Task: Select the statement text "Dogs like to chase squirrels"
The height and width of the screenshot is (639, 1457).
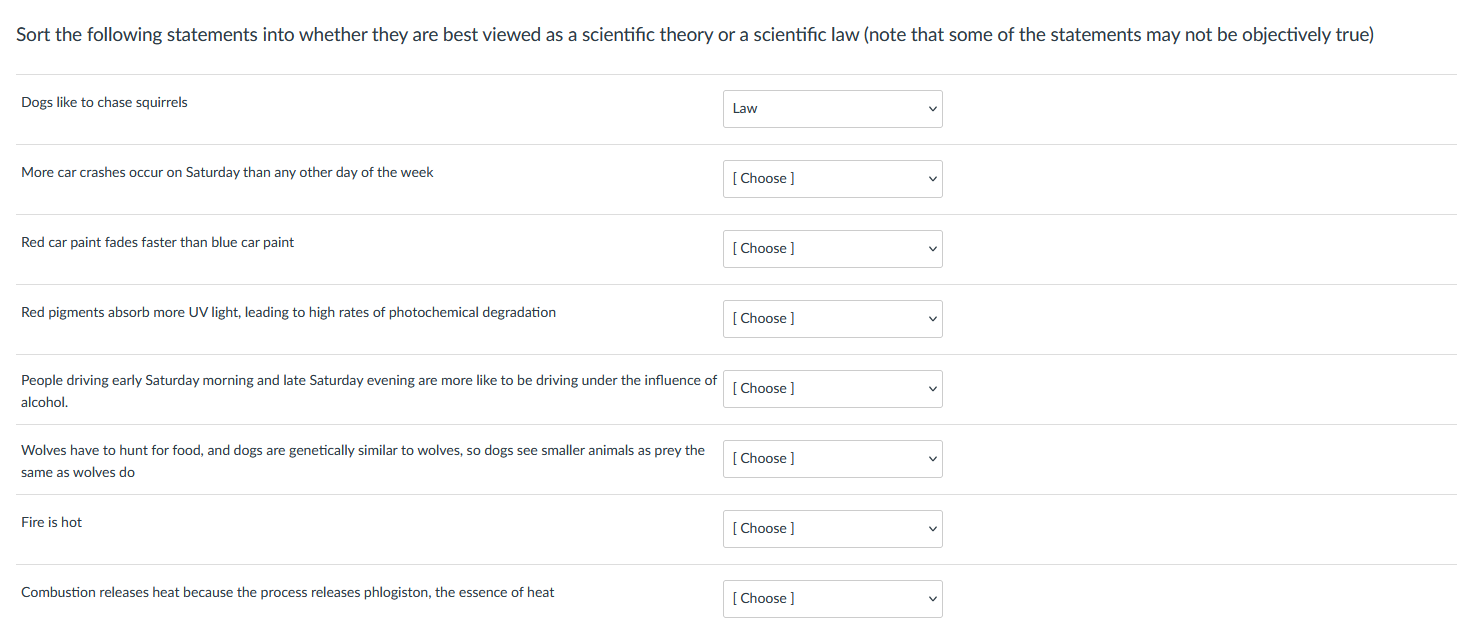Action: coord(104,101)
